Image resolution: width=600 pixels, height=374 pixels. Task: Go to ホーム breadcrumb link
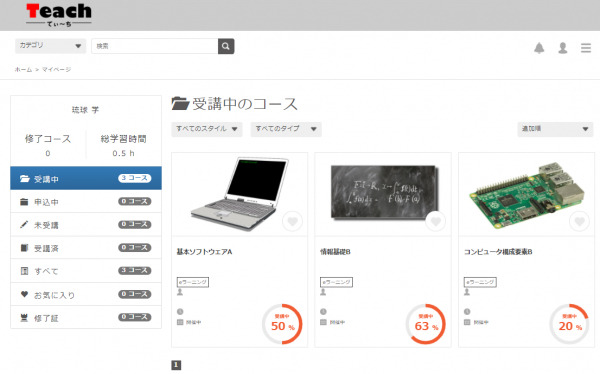coord(23,70)
